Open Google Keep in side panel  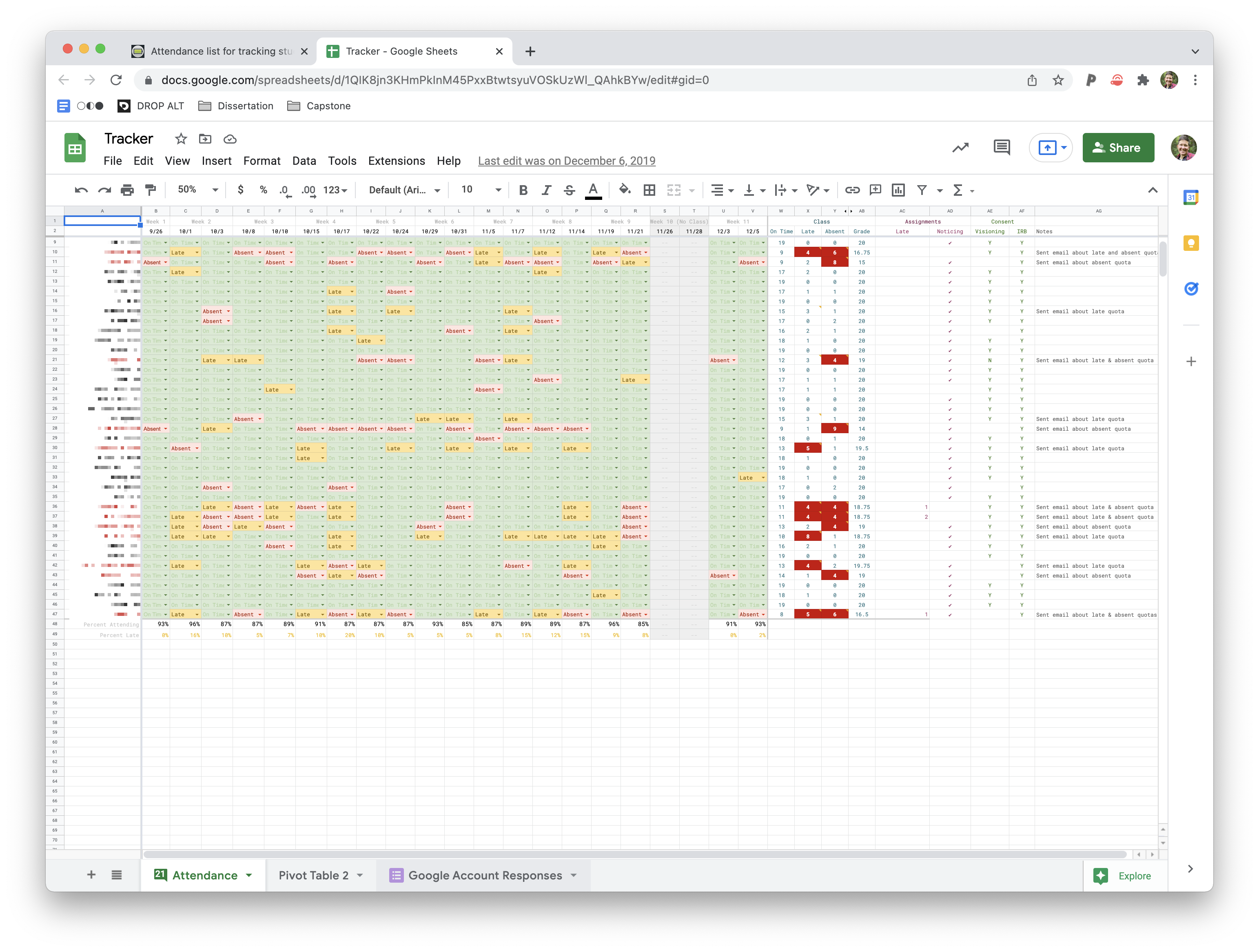[1191, 244]
